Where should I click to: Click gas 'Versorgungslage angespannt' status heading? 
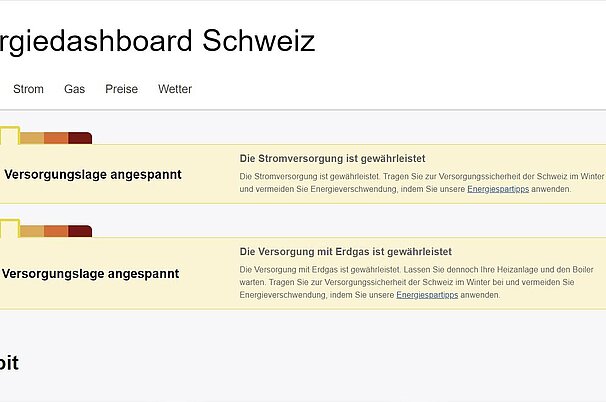[x=90, y=273]
